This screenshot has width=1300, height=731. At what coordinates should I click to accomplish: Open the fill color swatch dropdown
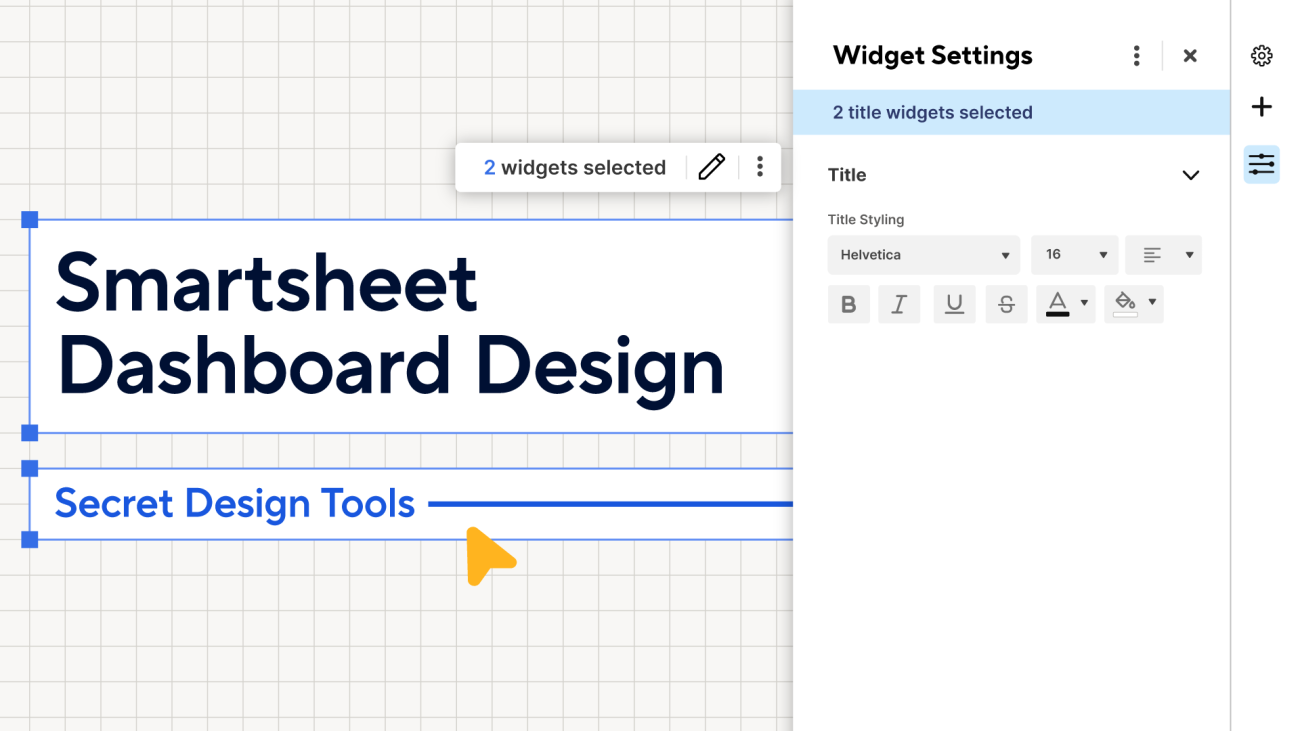click(1151, 304)
